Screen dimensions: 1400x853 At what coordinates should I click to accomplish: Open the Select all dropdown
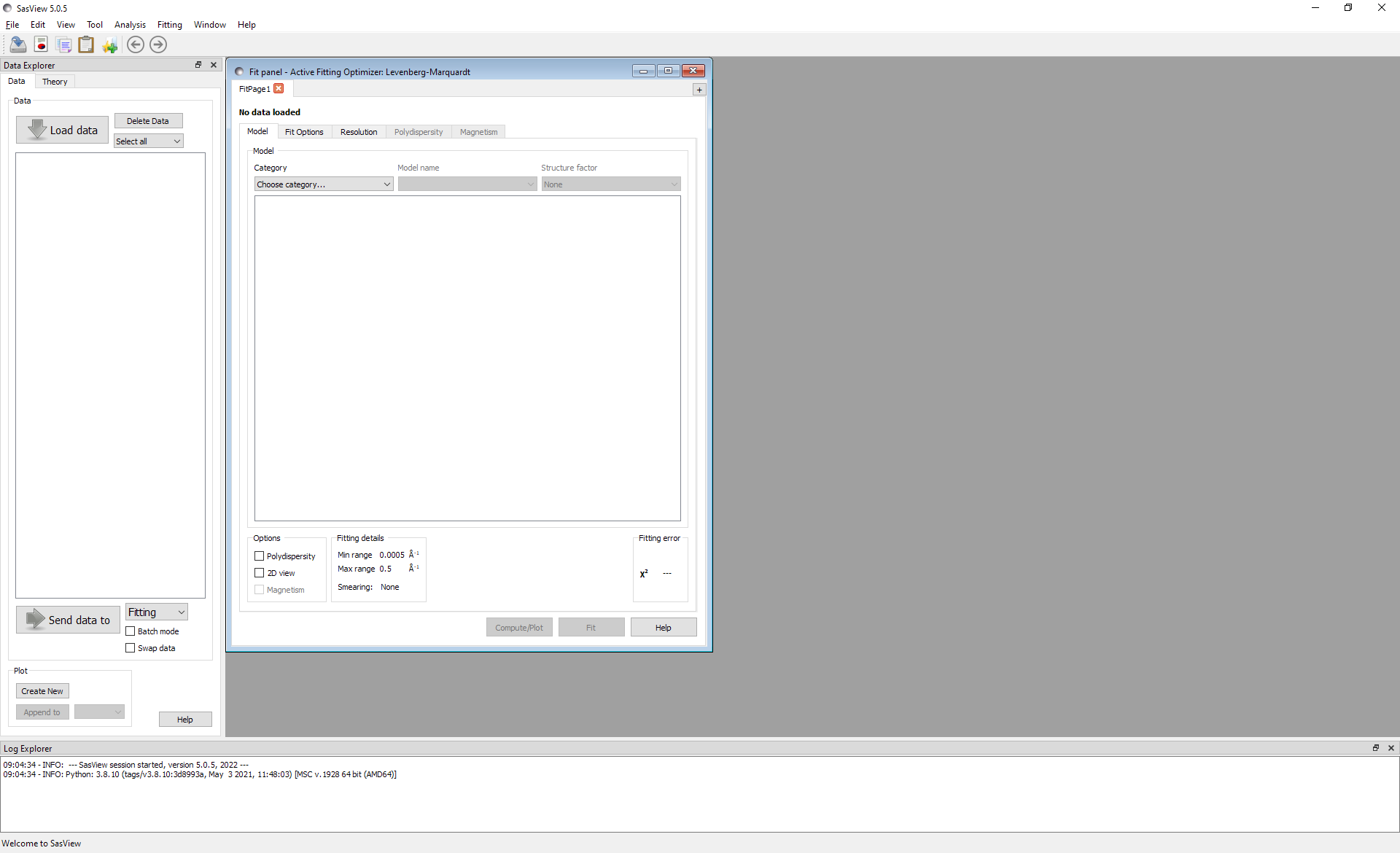click(x=148, y=141)
